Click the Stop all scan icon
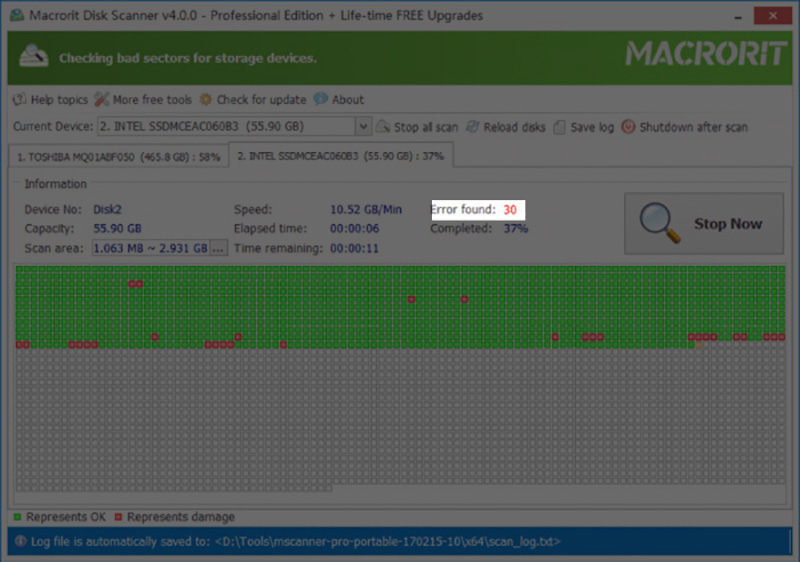Viewport: 800px width, 562px height. tap(383, 126)
